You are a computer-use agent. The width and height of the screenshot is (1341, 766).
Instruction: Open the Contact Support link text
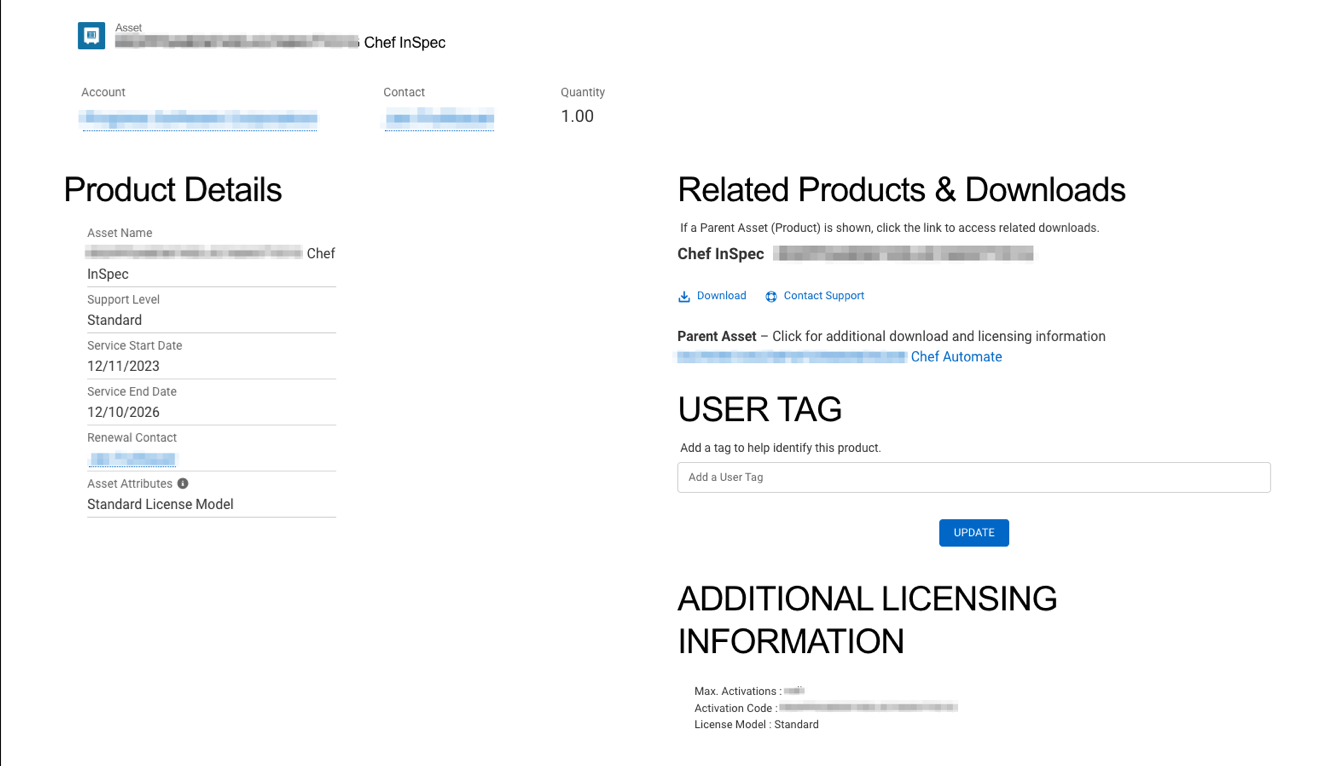click(823, 296)
